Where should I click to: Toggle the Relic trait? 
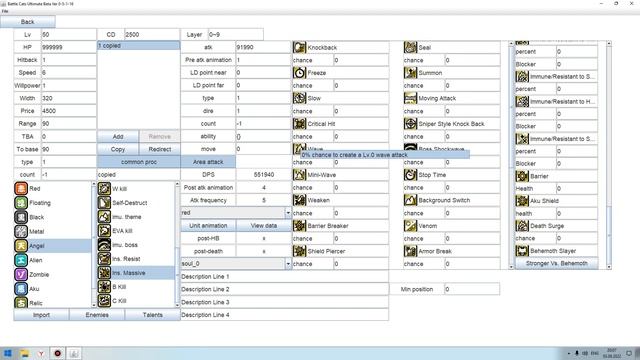(53, 302)
